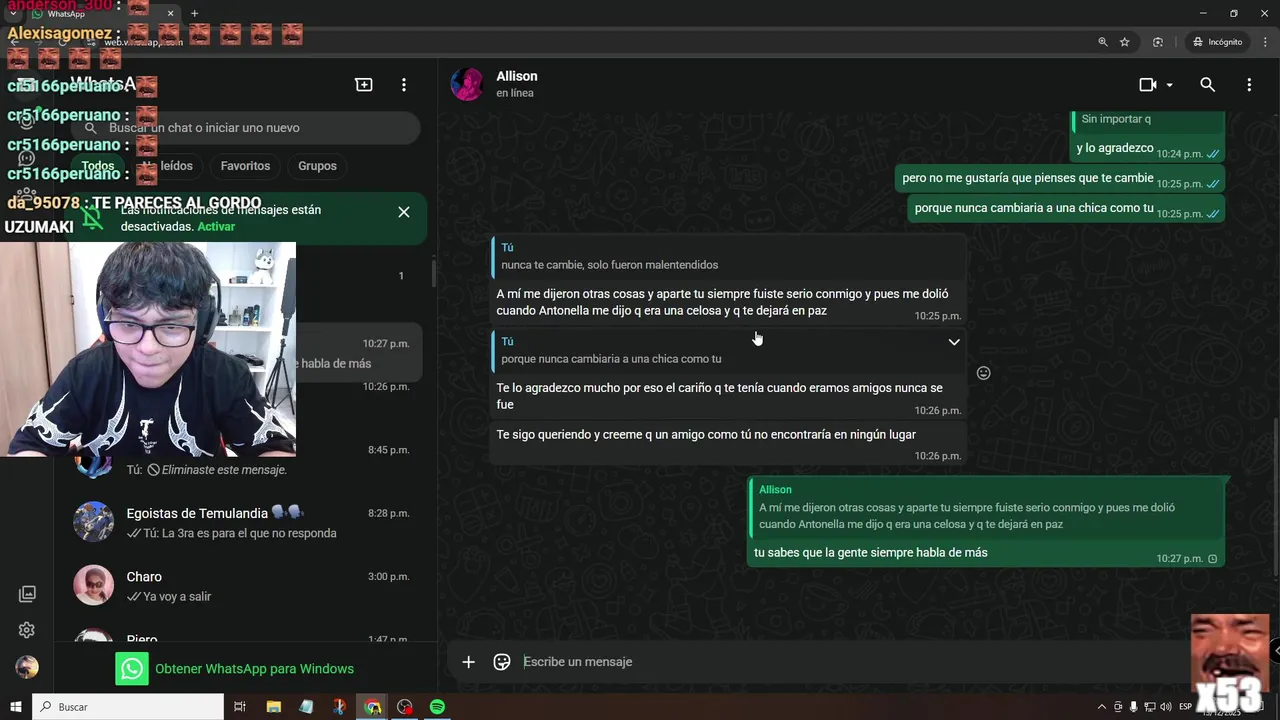Bookmark this page with the star icon
Viewport: 1280px width, 720px height.
(1125, 42)
